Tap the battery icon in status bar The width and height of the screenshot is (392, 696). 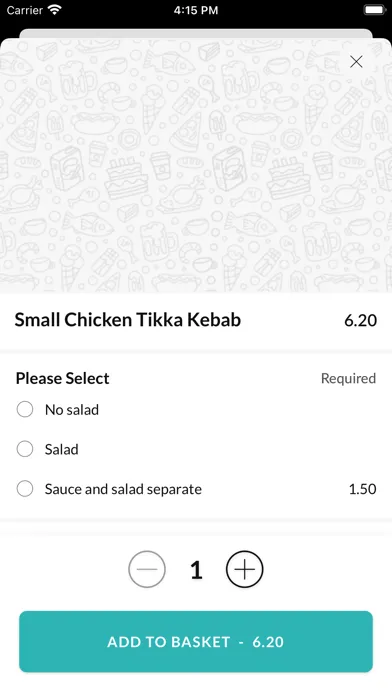pos(375,10)
